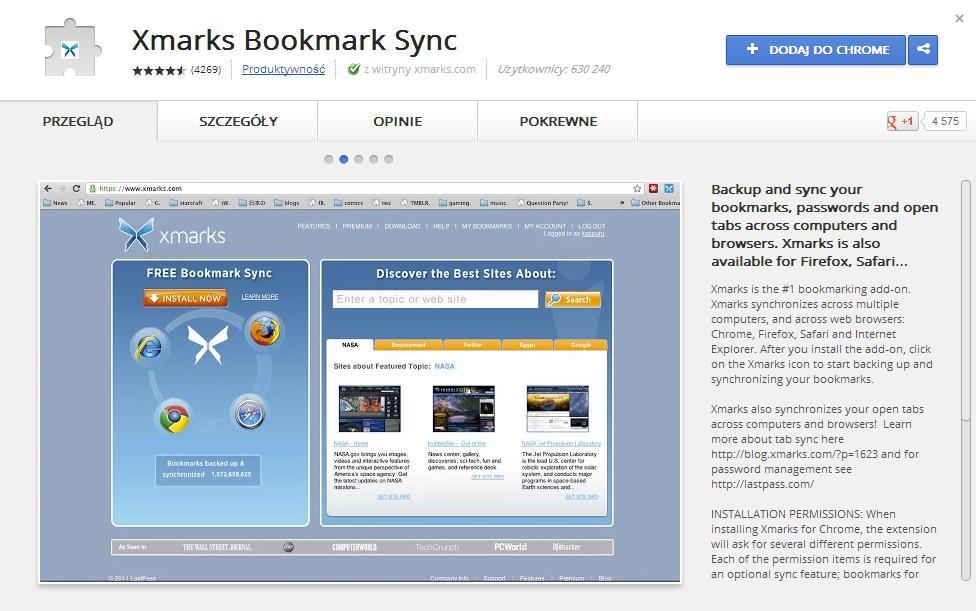Click the back arrow in the screenshot's browser
This screenshot has width=976, height=611.
48,189
